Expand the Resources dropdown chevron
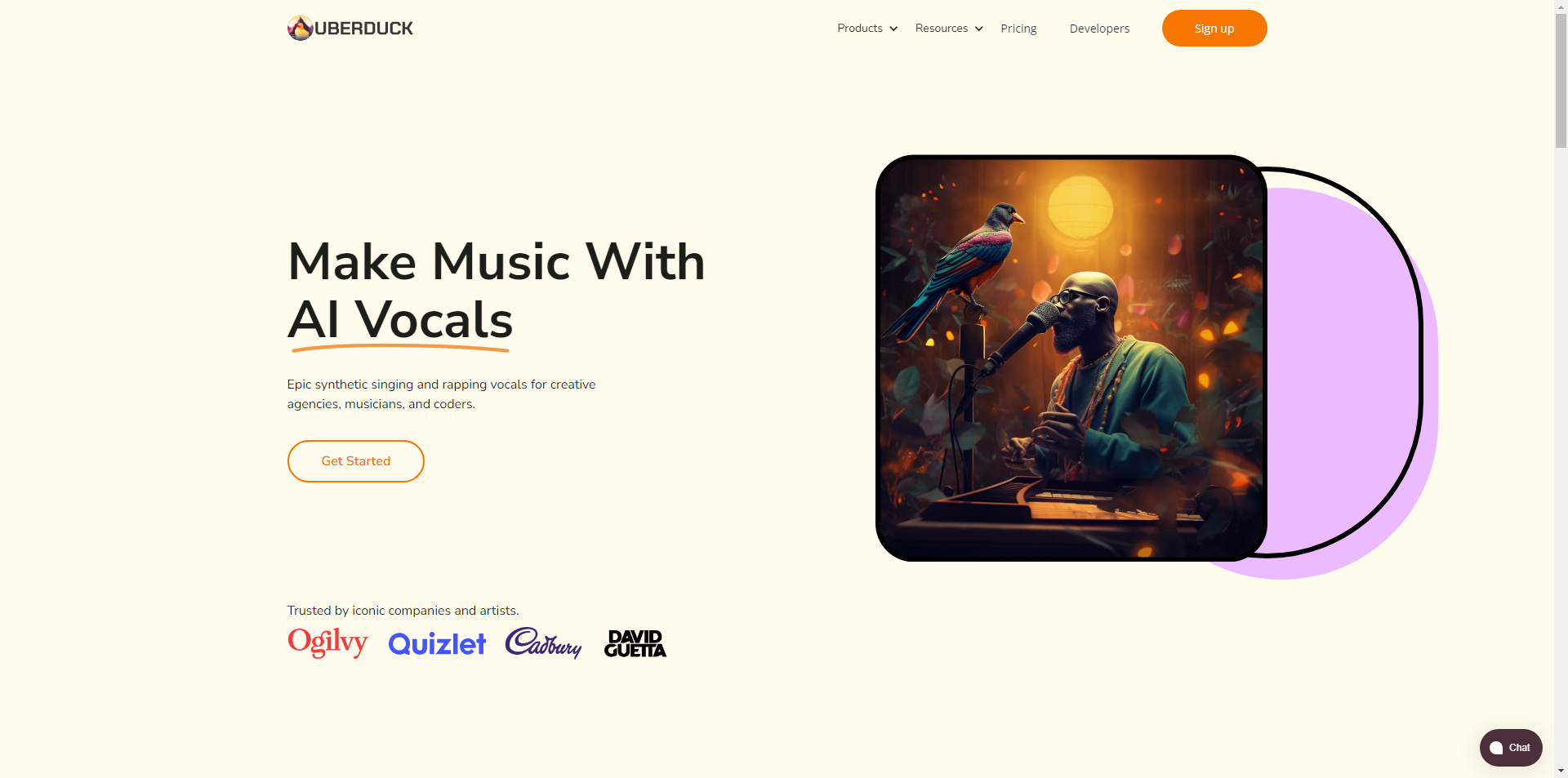Viewport: 1568px width, 778px height. [978, 29]
